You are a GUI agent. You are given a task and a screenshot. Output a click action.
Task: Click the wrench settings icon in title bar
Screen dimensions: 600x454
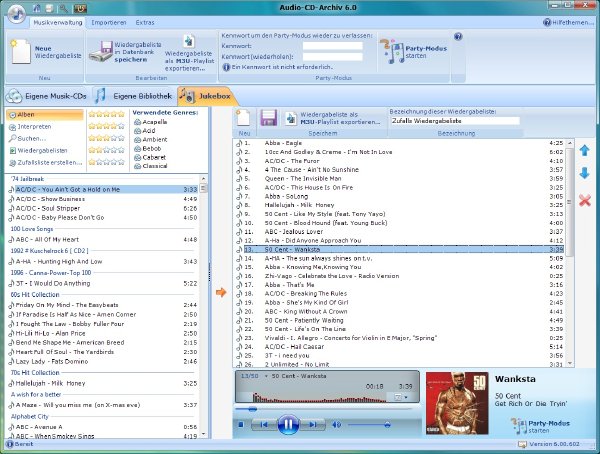(64, 8)
